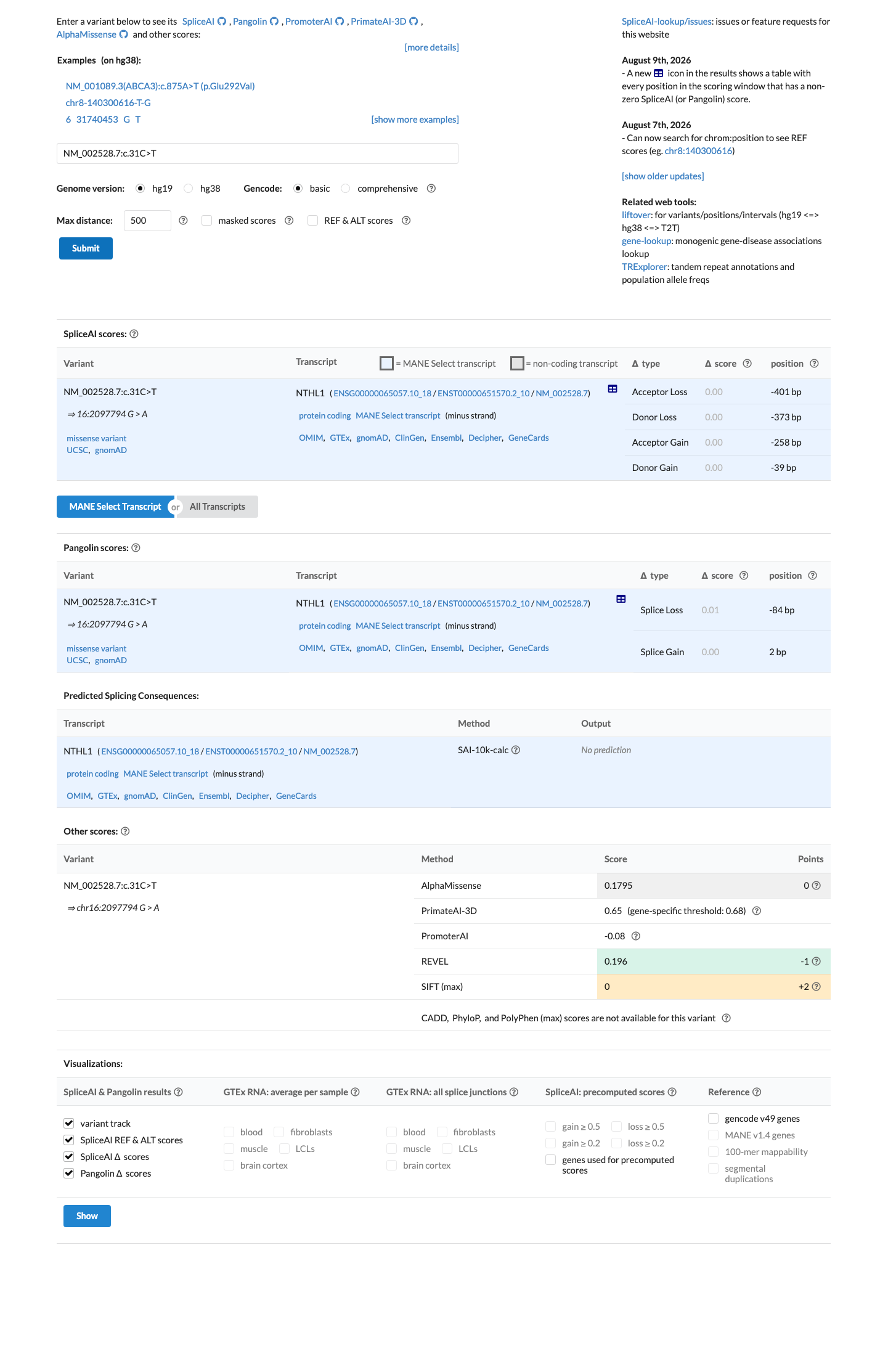The image size is (896, 1356).
Task: Click the masked scores help icon
Action: [x=289, y=221]
